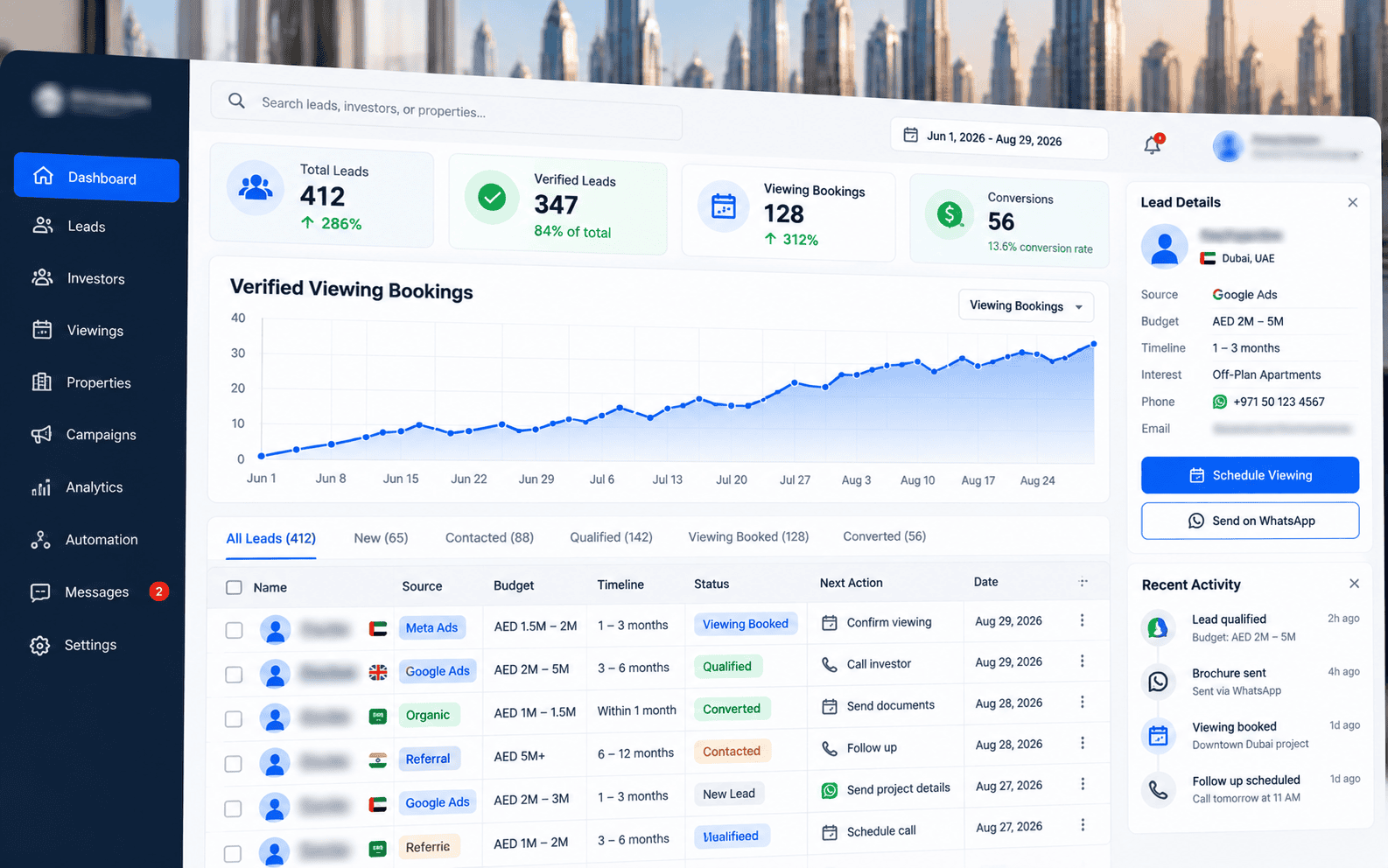Open the user profile avatar menu
The width and height of the screenshot is (1388, 868).
1228,146
